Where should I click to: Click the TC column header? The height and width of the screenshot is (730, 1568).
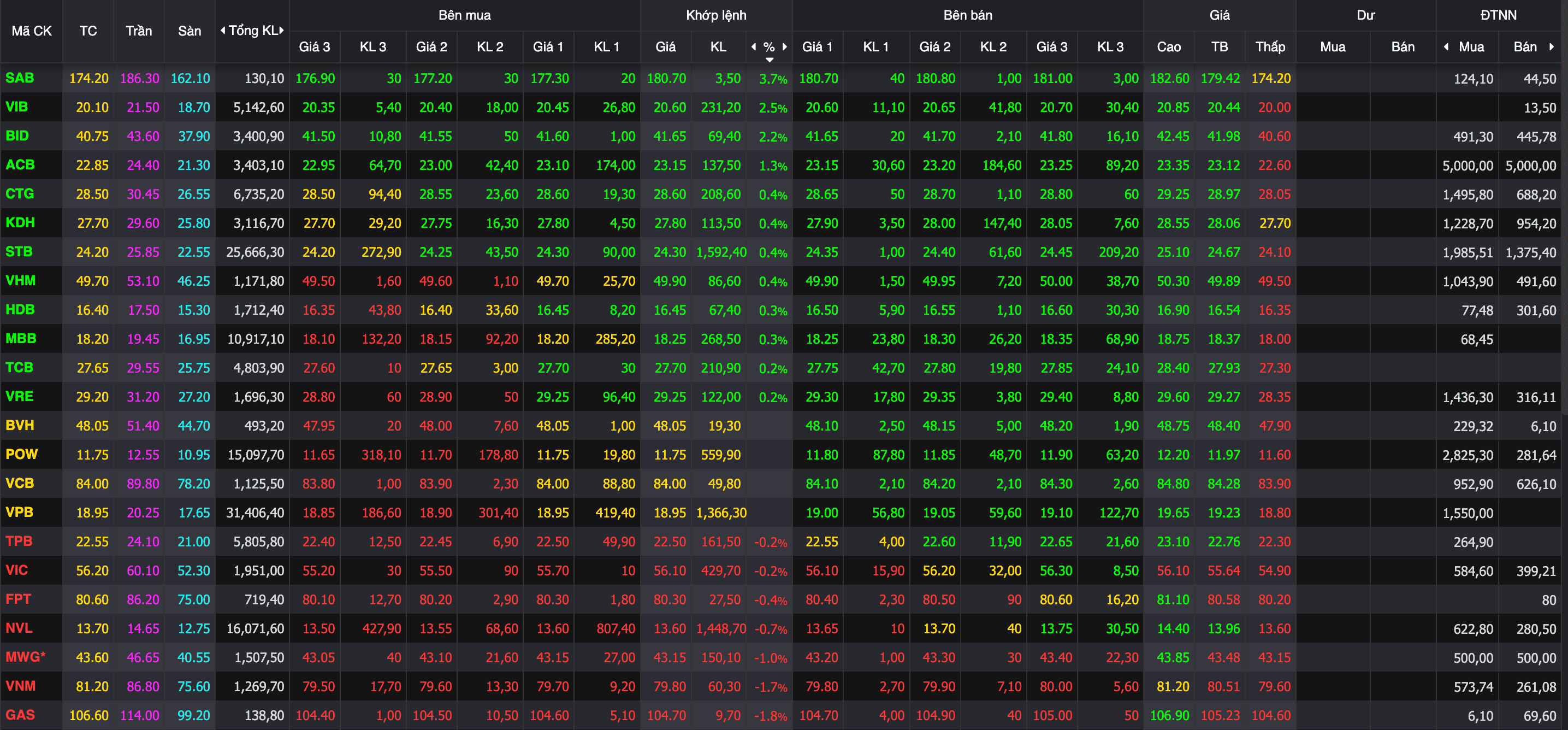pos(88,31)
